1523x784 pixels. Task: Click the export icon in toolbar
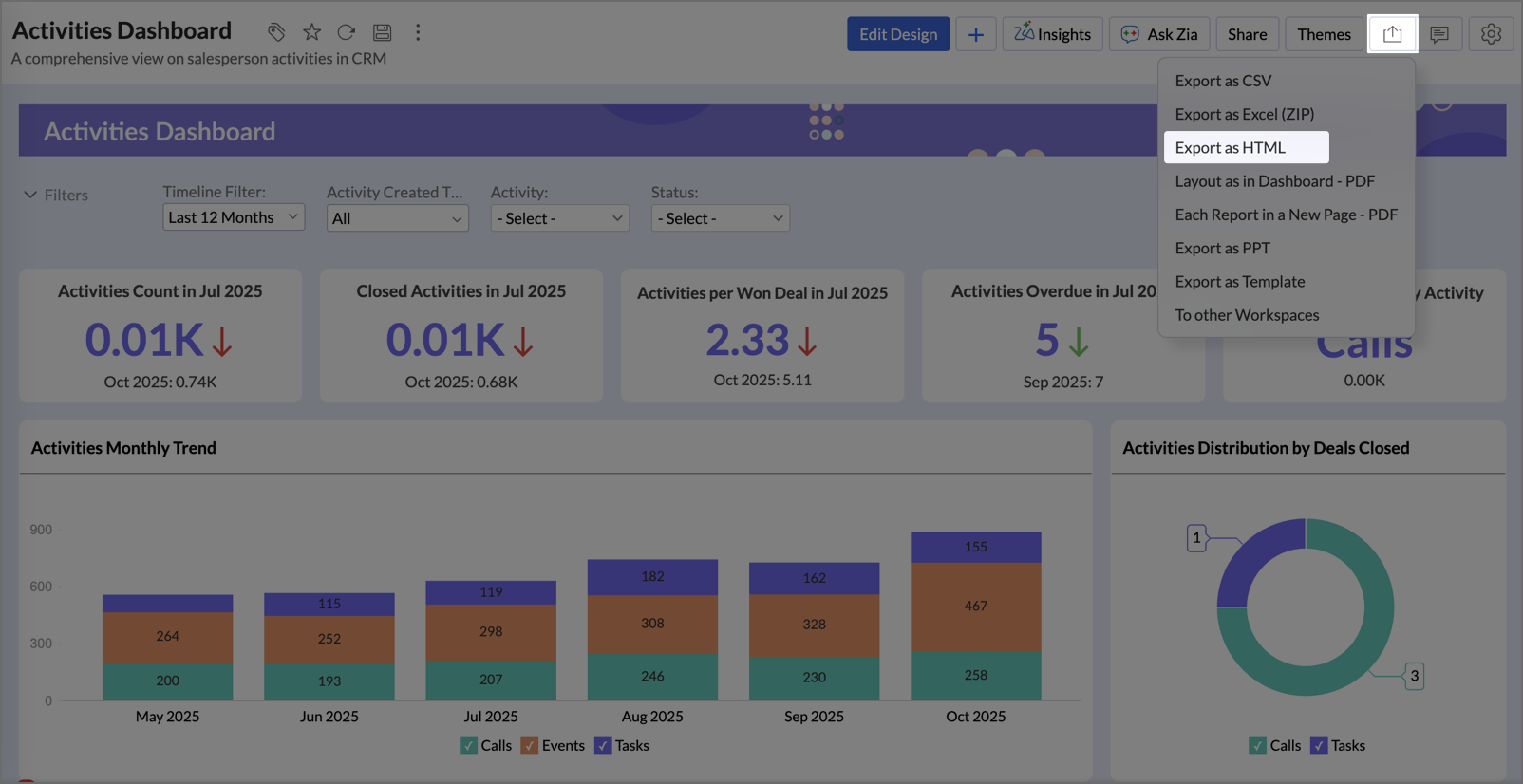[1392, 34]
